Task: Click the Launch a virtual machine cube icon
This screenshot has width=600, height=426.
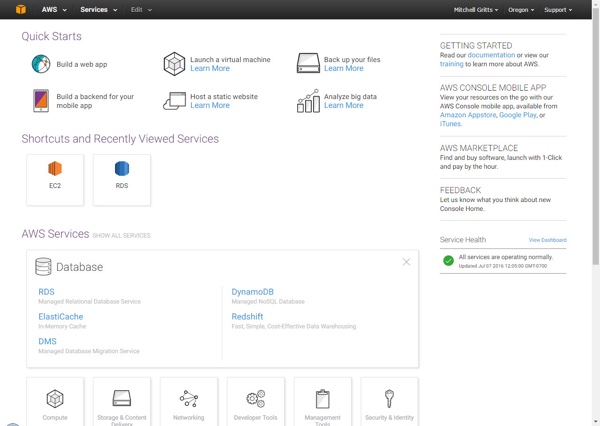Action: click(x=174, y=64)
